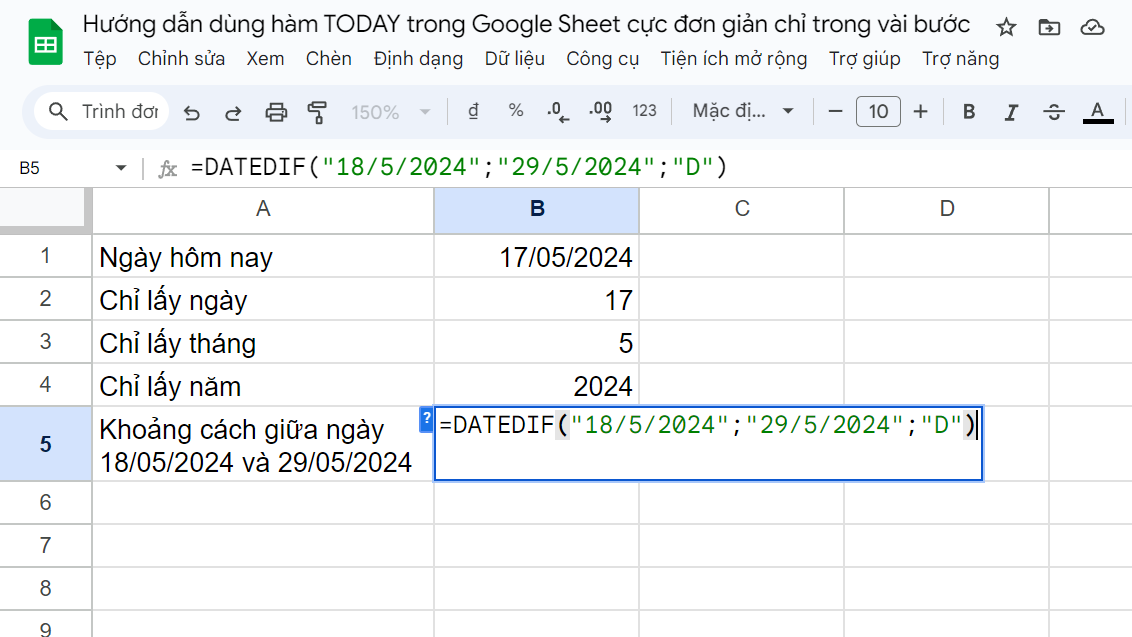Viewport: 1132px width, 637px height.
Task: Open the name box dropdown showing B5
Action: (121, 166)
